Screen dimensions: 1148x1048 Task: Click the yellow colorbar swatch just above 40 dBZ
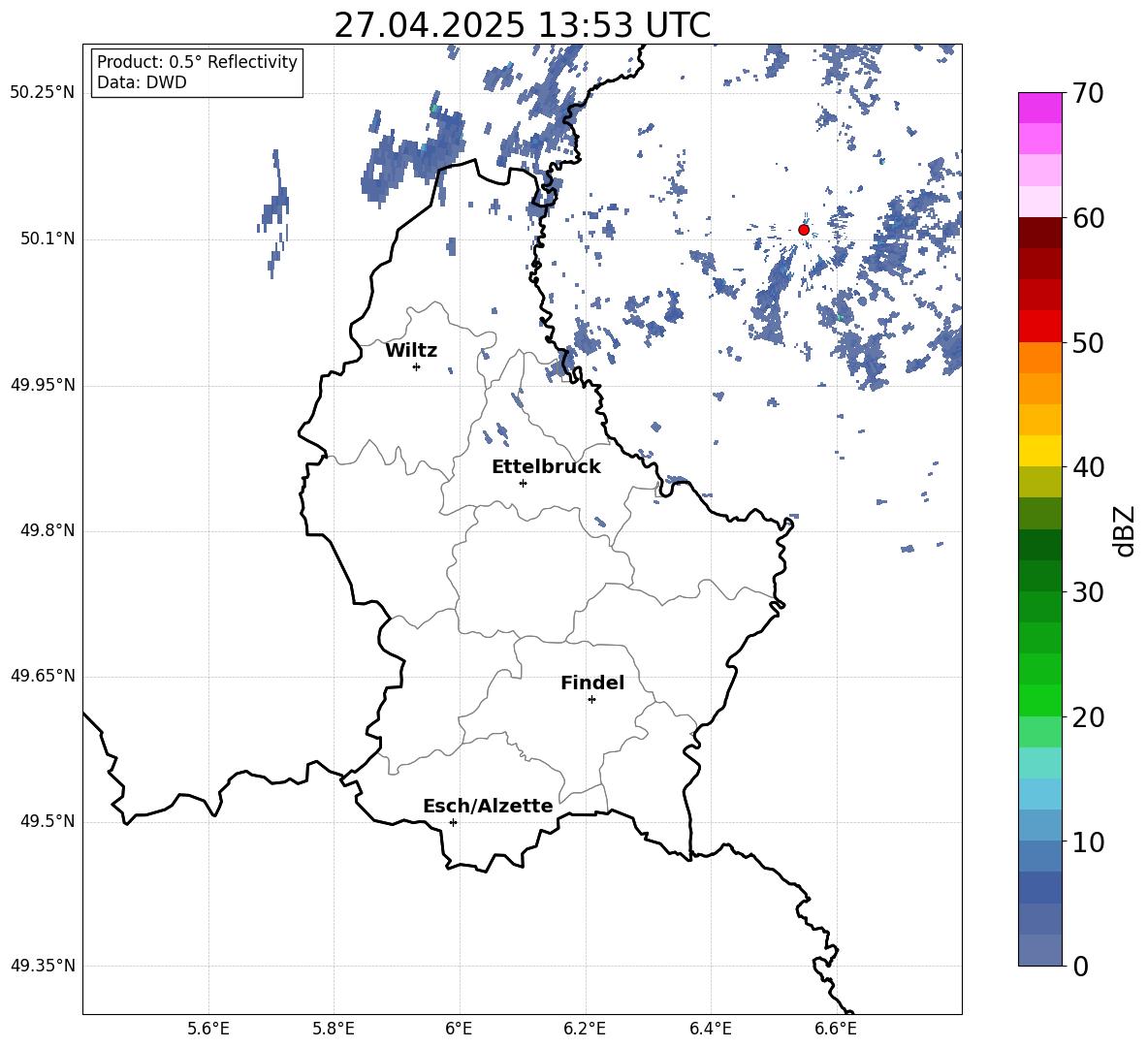click(1040, 452)
